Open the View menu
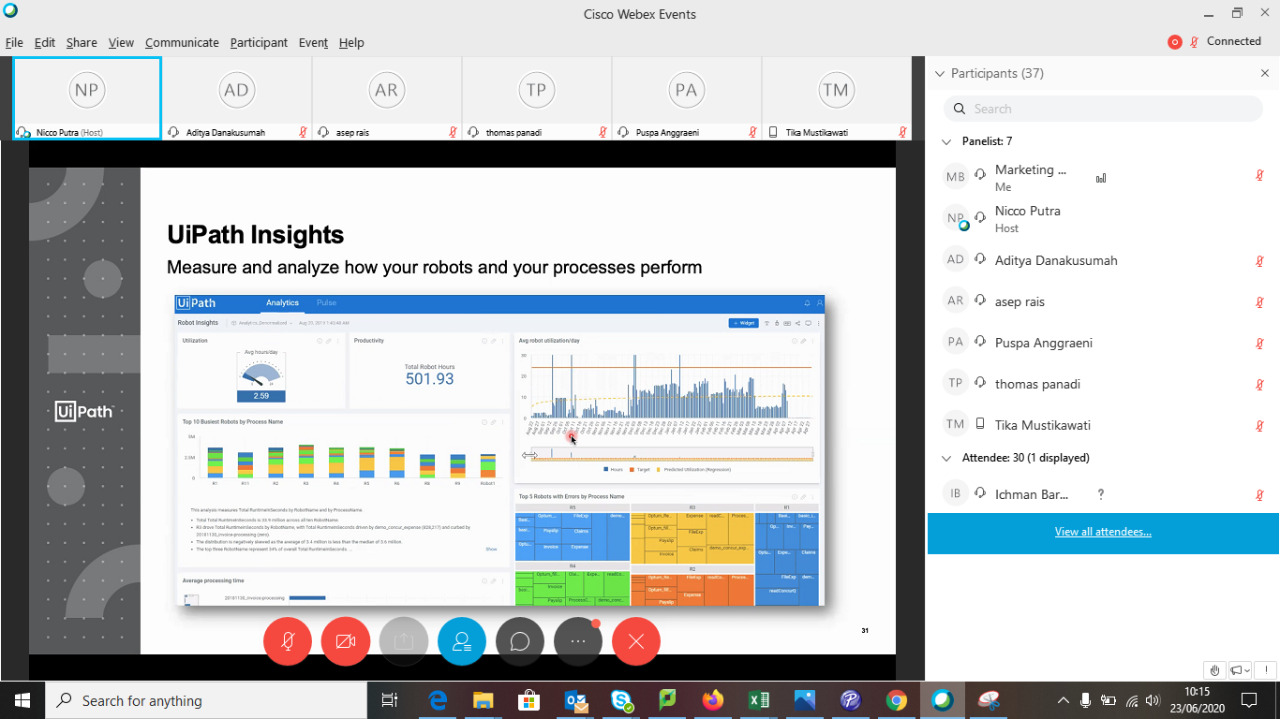 click(121, 43)
